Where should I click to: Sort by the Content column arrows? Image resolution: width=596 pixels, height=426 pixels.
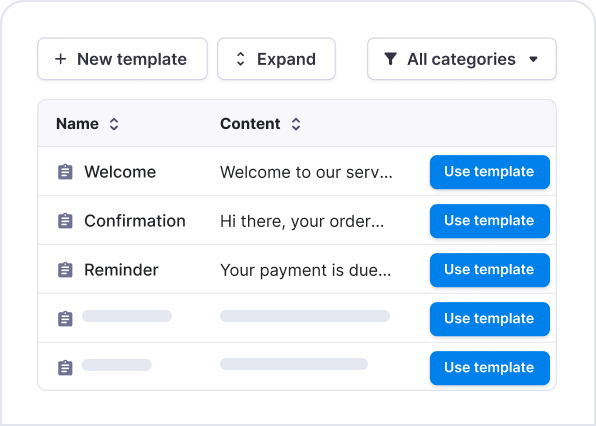296,124
